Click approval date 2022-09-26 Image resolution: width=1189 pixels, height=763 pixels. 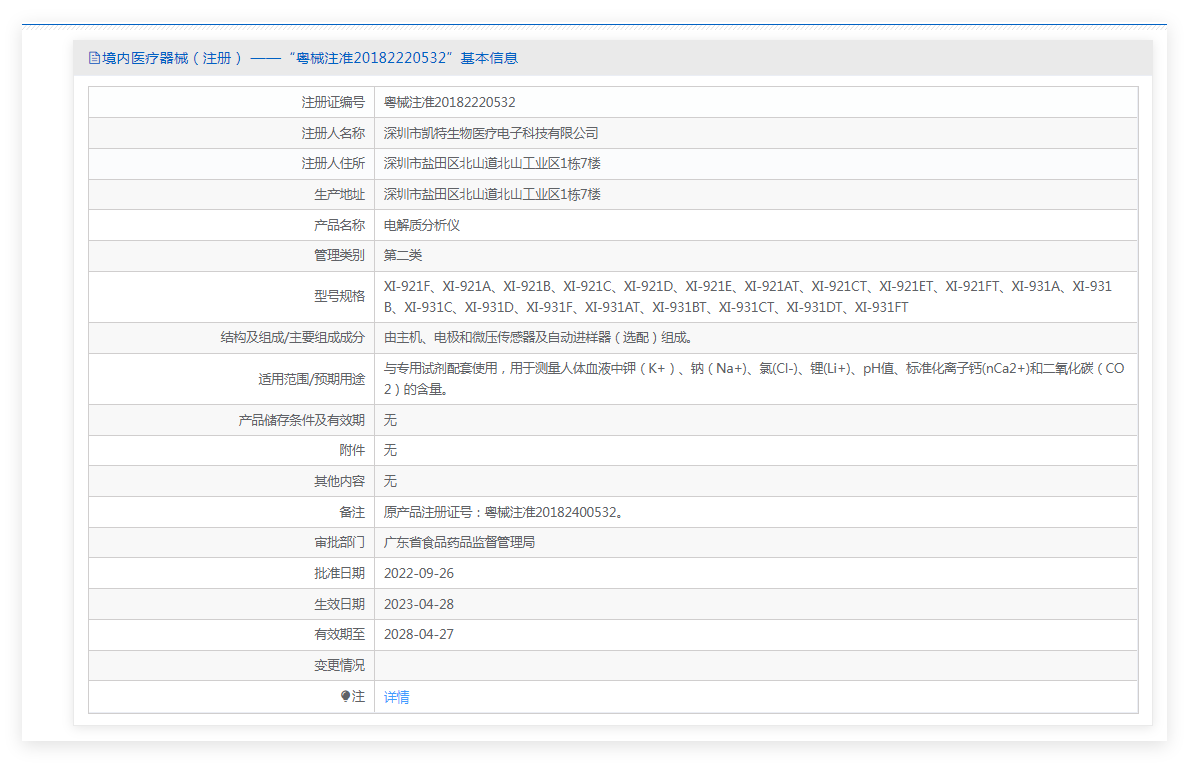[x=419, y=573]
